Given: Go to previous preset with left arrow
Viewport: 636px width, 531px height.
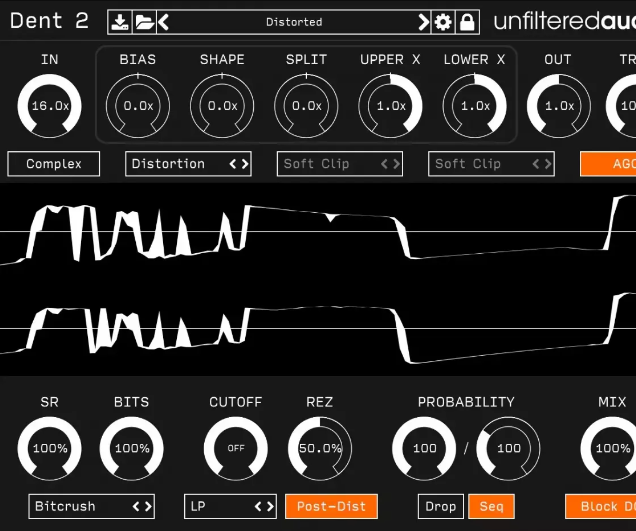Looking at the screenshot, I should click(x=163, y=22).
